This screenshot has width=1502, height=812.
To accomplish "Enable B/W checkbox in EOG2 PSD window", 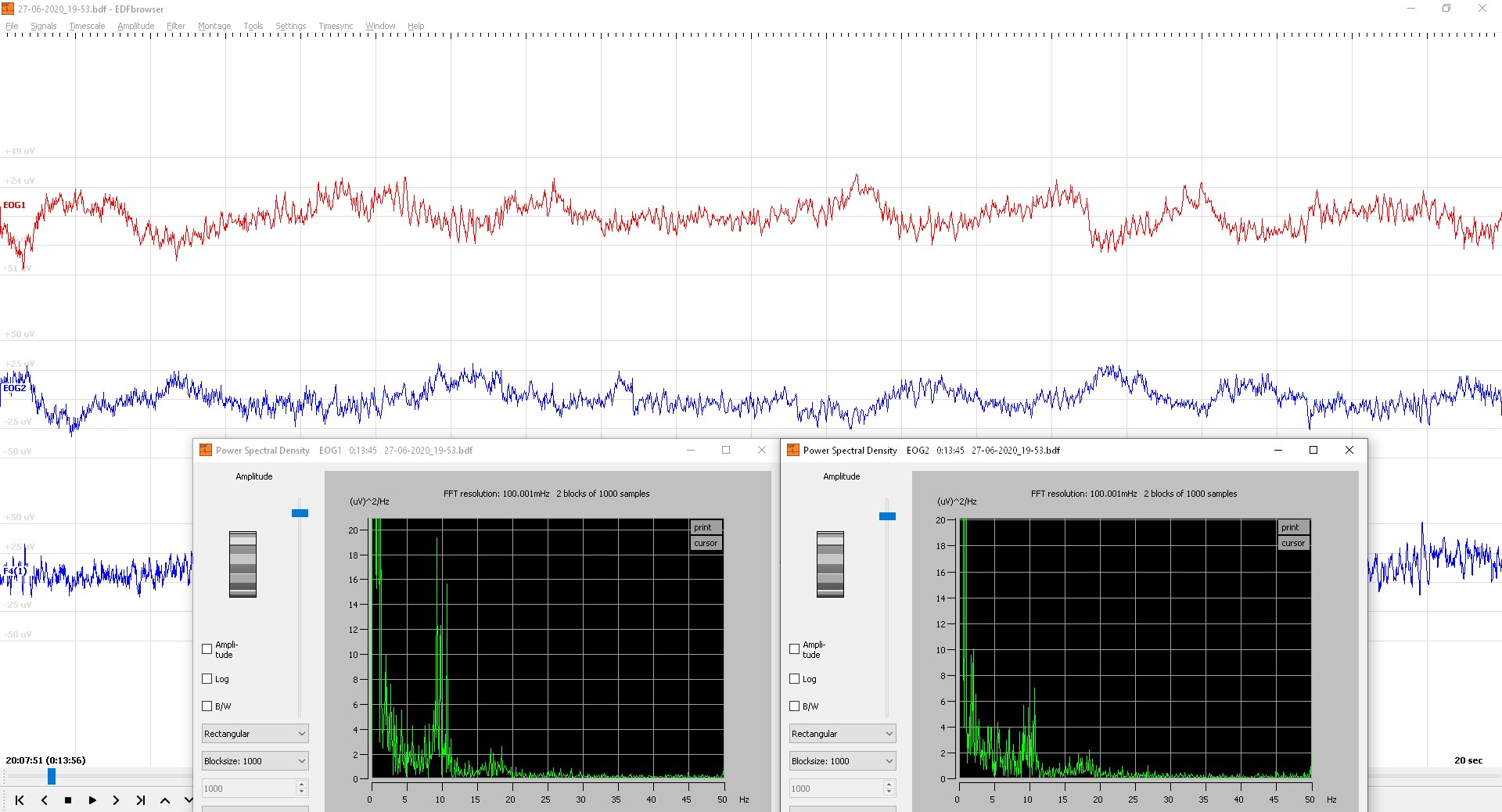I will coord(795,706).
